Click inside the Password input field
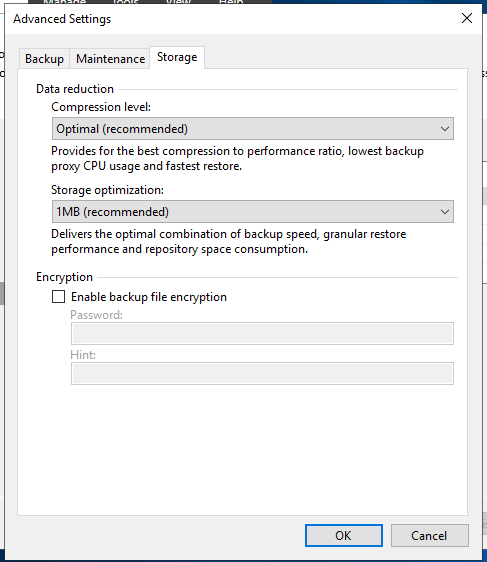 tap(262, 334)
